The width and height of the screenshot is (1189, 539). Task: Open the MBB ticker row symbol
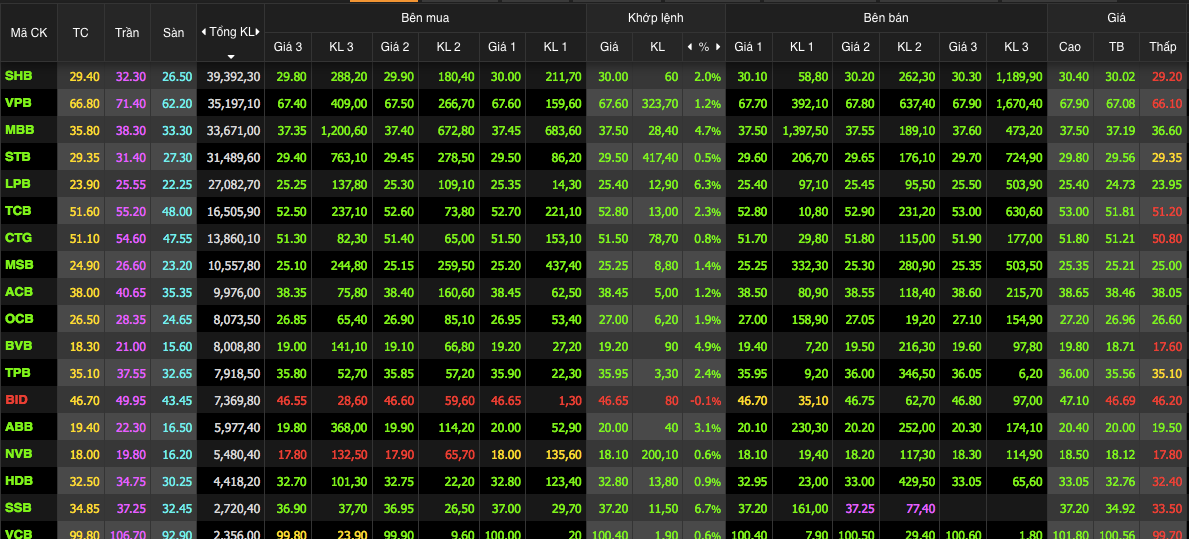[19, 130]
